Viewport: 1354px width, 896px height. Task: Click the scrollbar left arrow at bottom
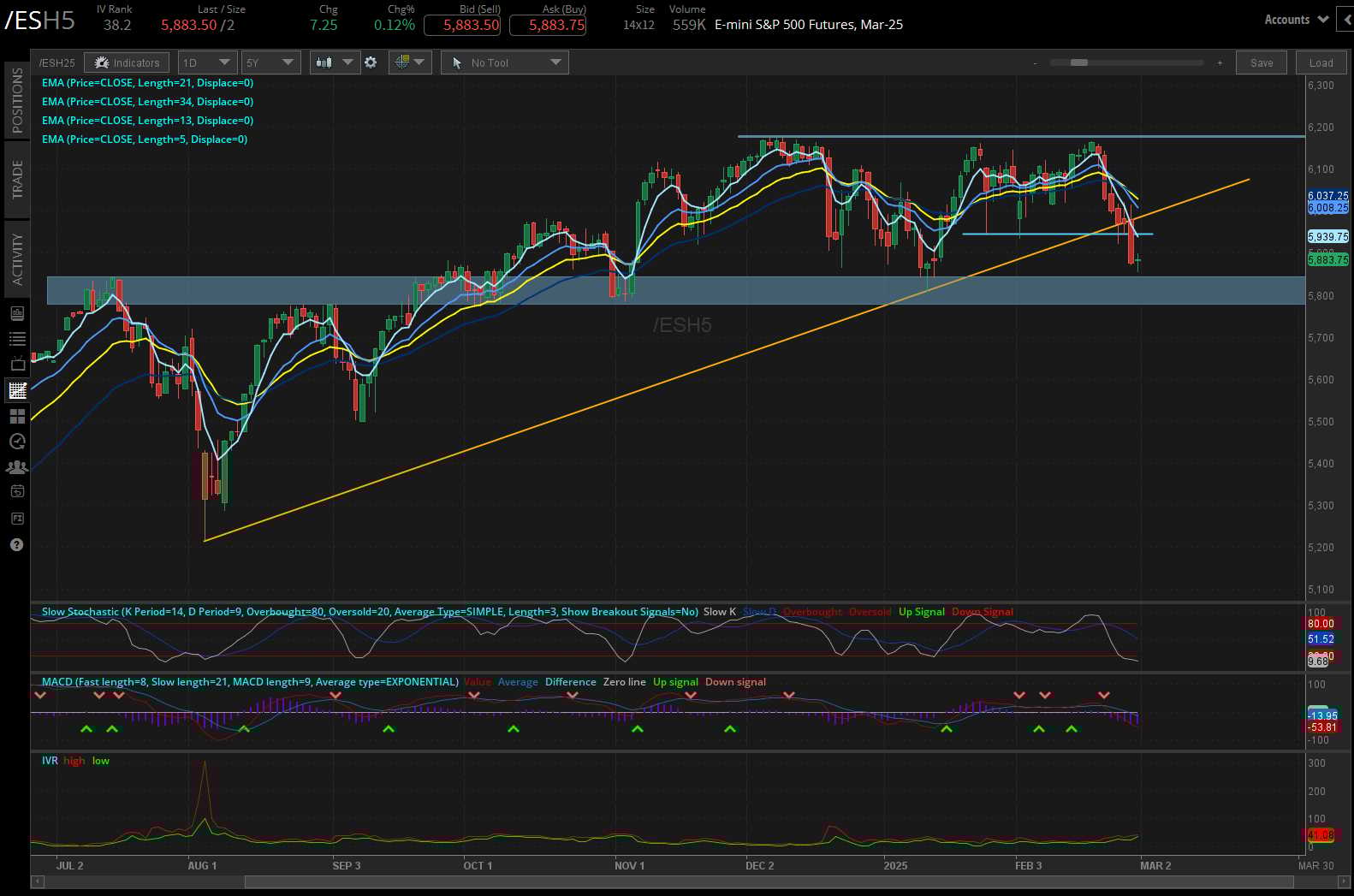(x=37, y=881)
